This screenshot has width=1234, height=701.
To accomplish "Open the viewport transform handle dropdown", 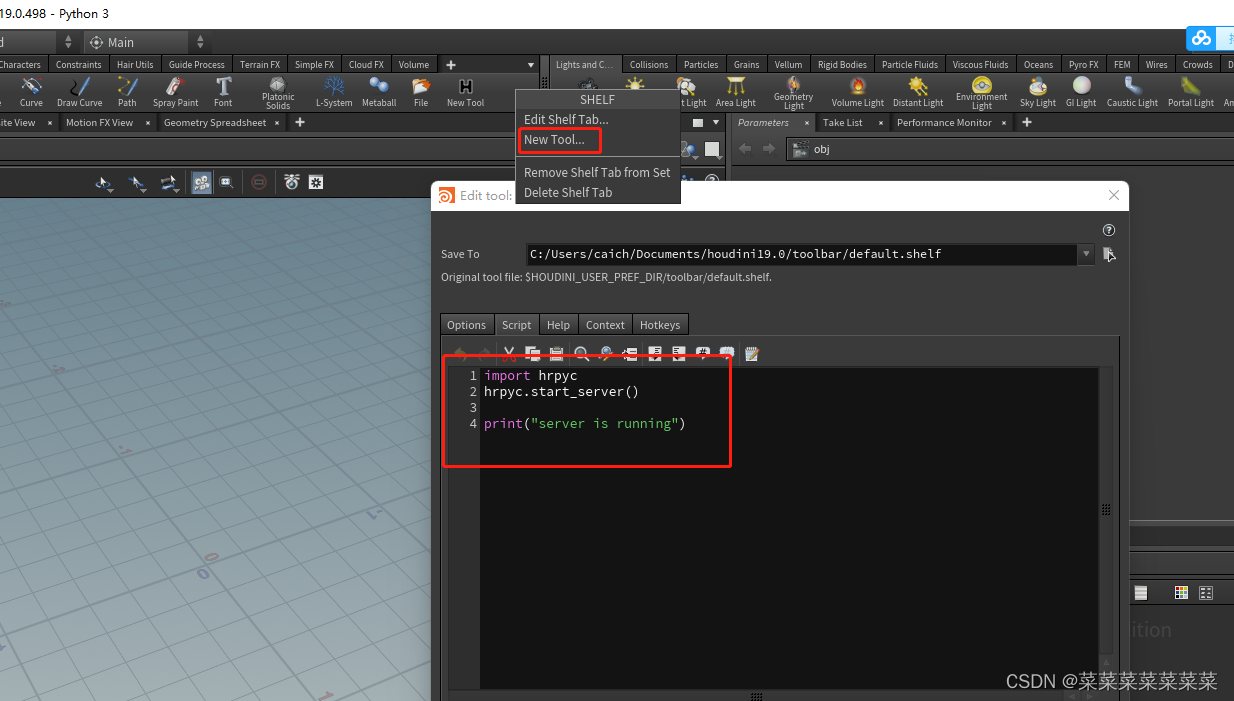I will point(138,182).
